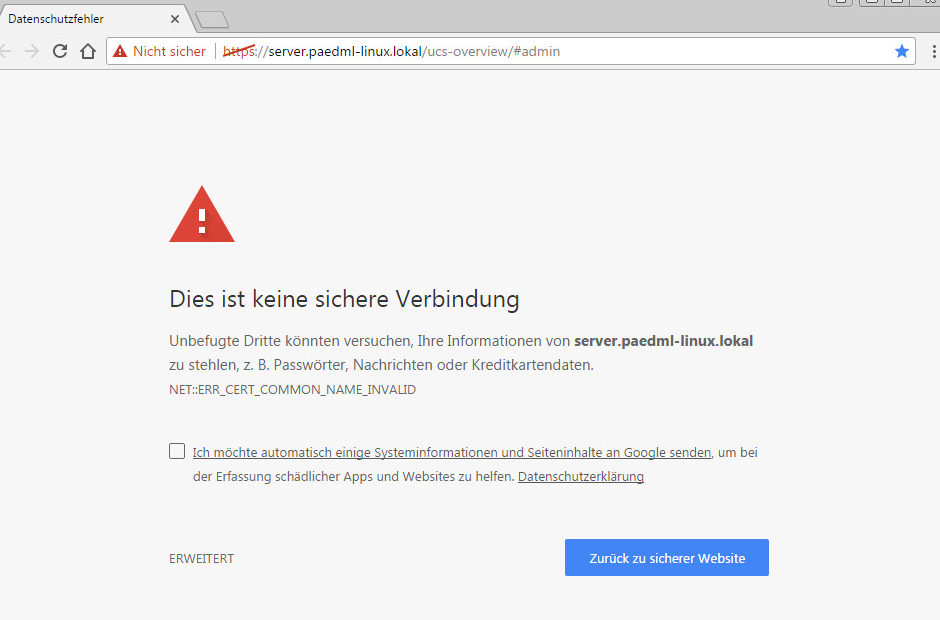Enable the checkbox to send system info to Google
Screen dimensions: 940x620
pyautogui.click(x=177, y=451)
